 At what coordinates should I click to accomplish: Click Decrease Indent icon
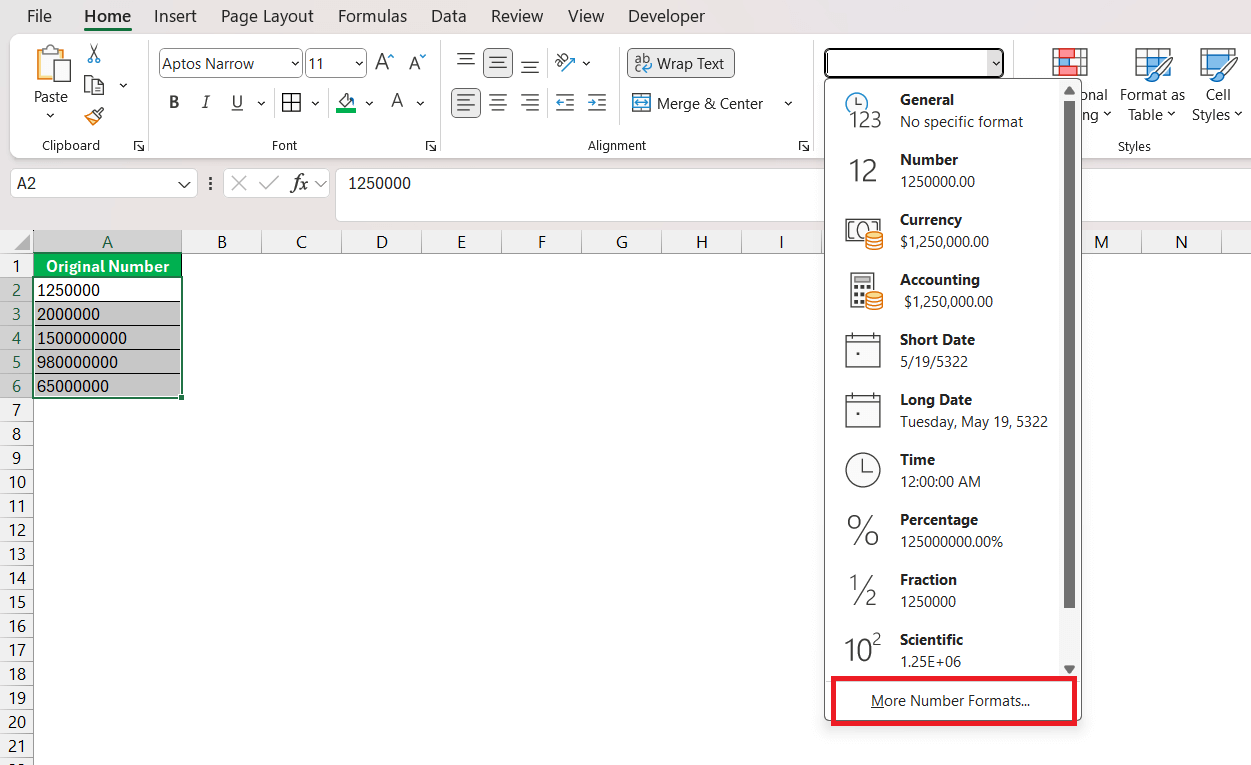click(x=565, y=103)
